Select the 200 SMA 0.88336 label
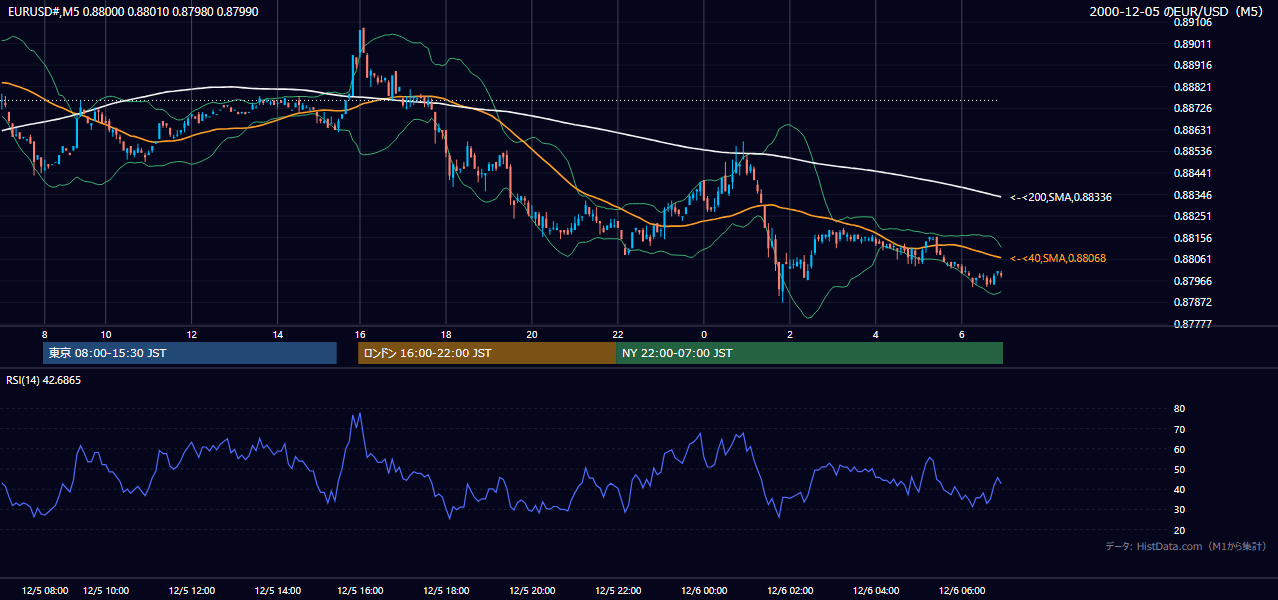The width and height of the screenshot is (1278, 600). coord(1061,197)
